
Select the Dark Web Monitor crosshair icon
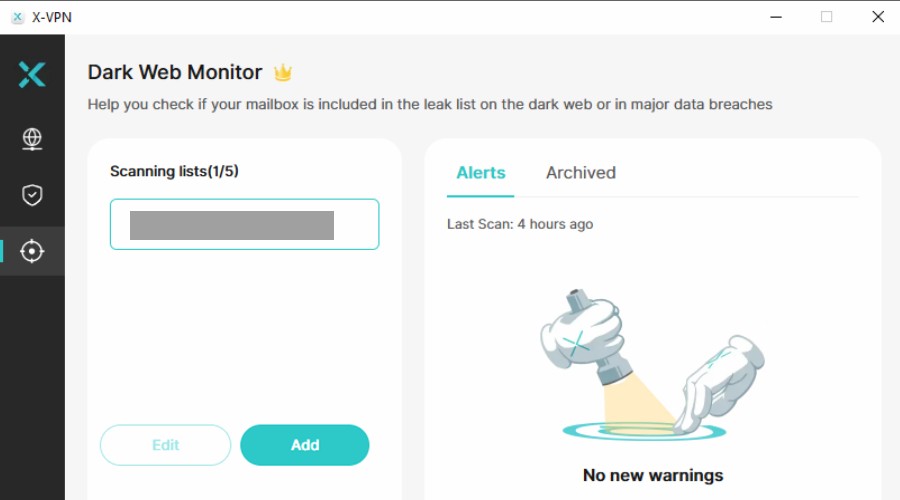pyautogui.click(x=32, y=251)
